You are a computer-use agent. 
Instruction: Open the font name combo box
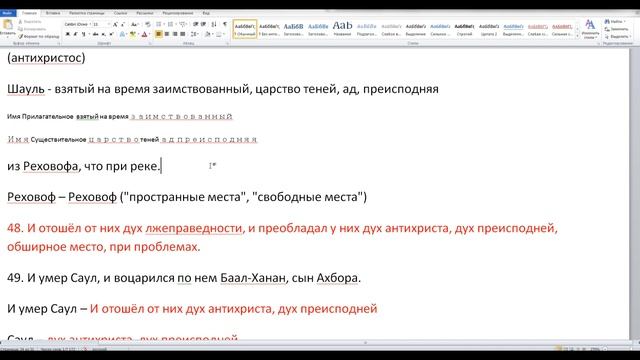coord(78,24)
